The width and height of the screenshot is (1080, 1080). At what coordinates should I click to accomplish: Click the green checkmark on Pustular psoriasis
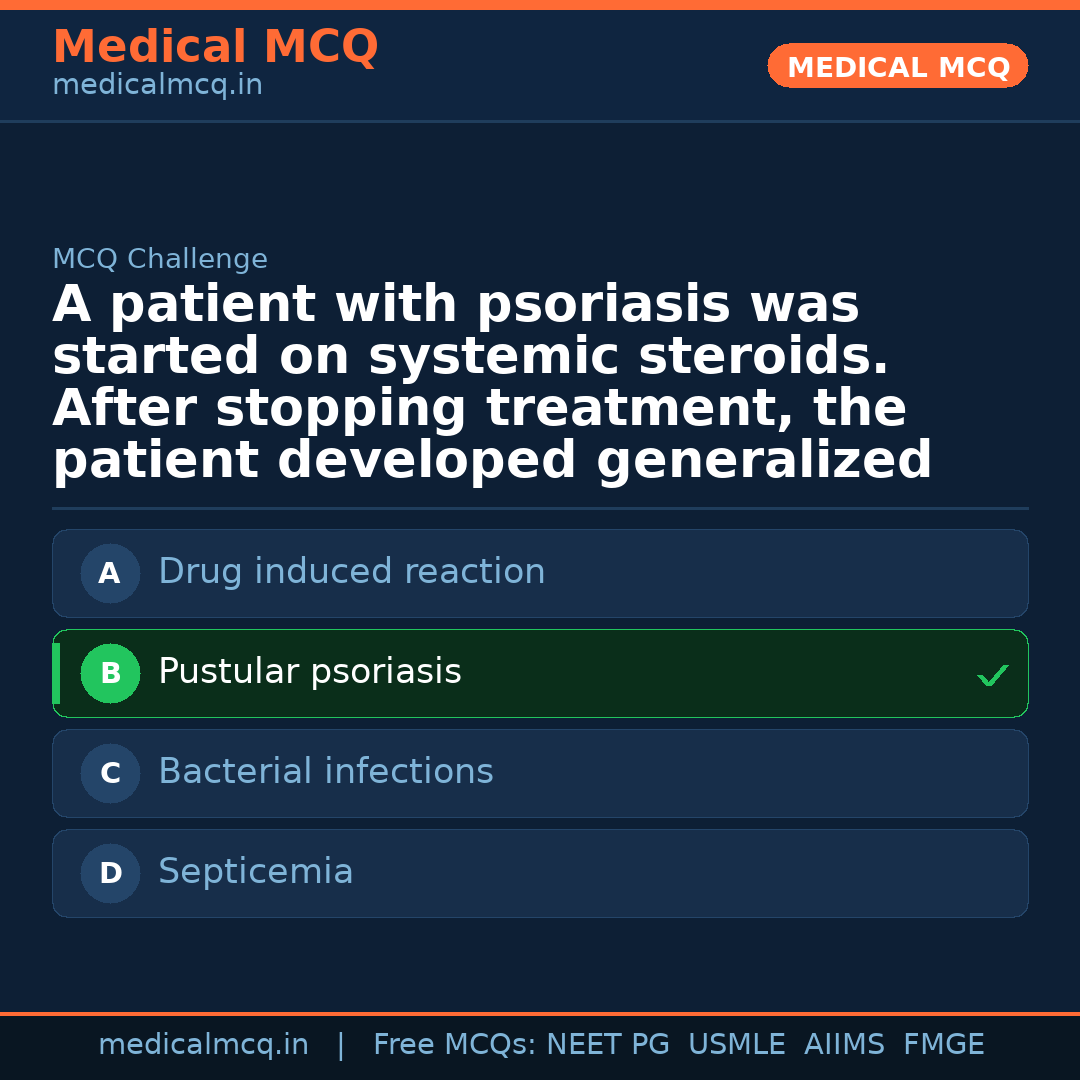coord(992,676)
